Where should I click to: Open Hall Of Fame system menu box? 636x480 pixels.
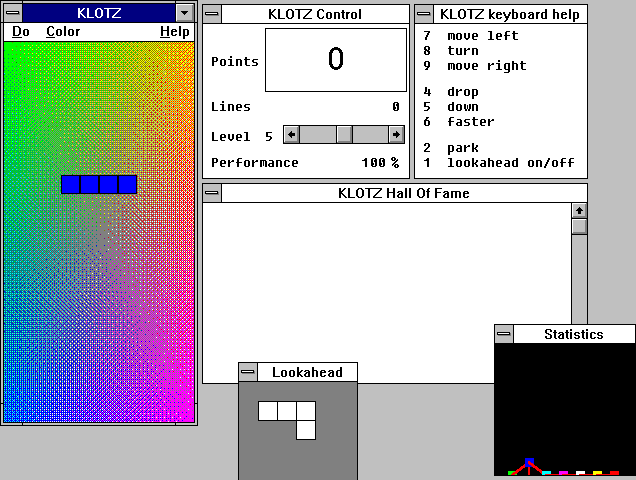coord(212,193)
